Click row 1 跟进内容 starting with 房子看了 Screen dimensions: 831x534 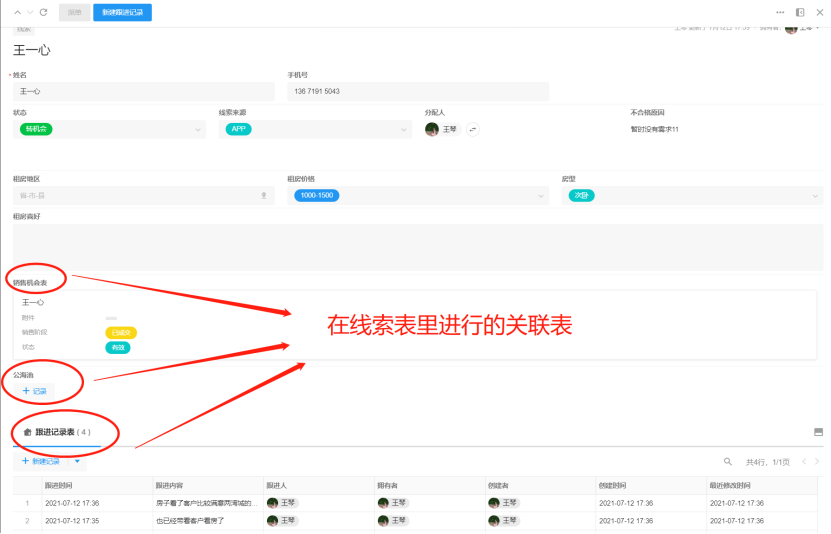[x=206, y=503]
